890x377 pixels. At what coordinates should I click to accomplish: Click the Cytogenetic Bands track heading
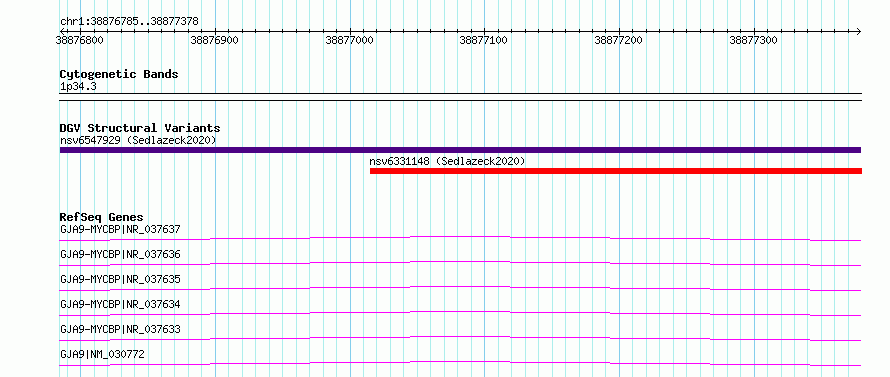[x=119, y=74]
